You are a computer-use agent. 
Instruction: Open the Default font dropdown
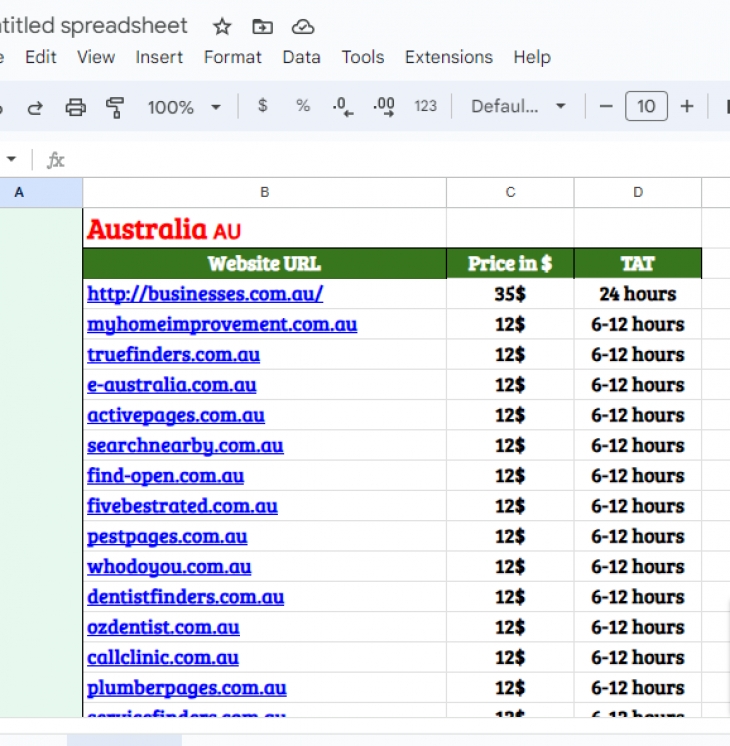pos(518,106)
